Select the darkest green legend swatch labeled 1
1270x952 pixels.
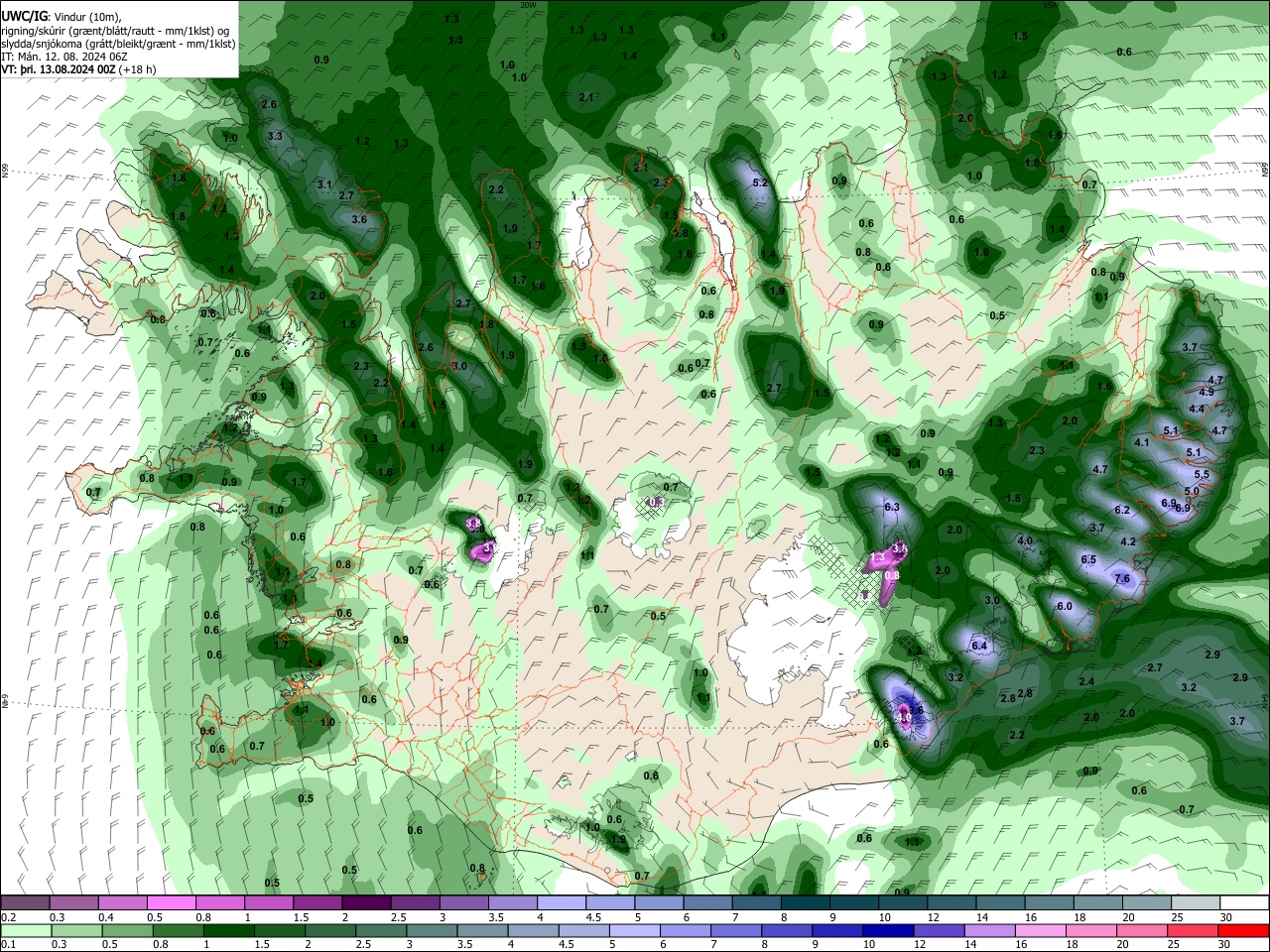[231, 931]
